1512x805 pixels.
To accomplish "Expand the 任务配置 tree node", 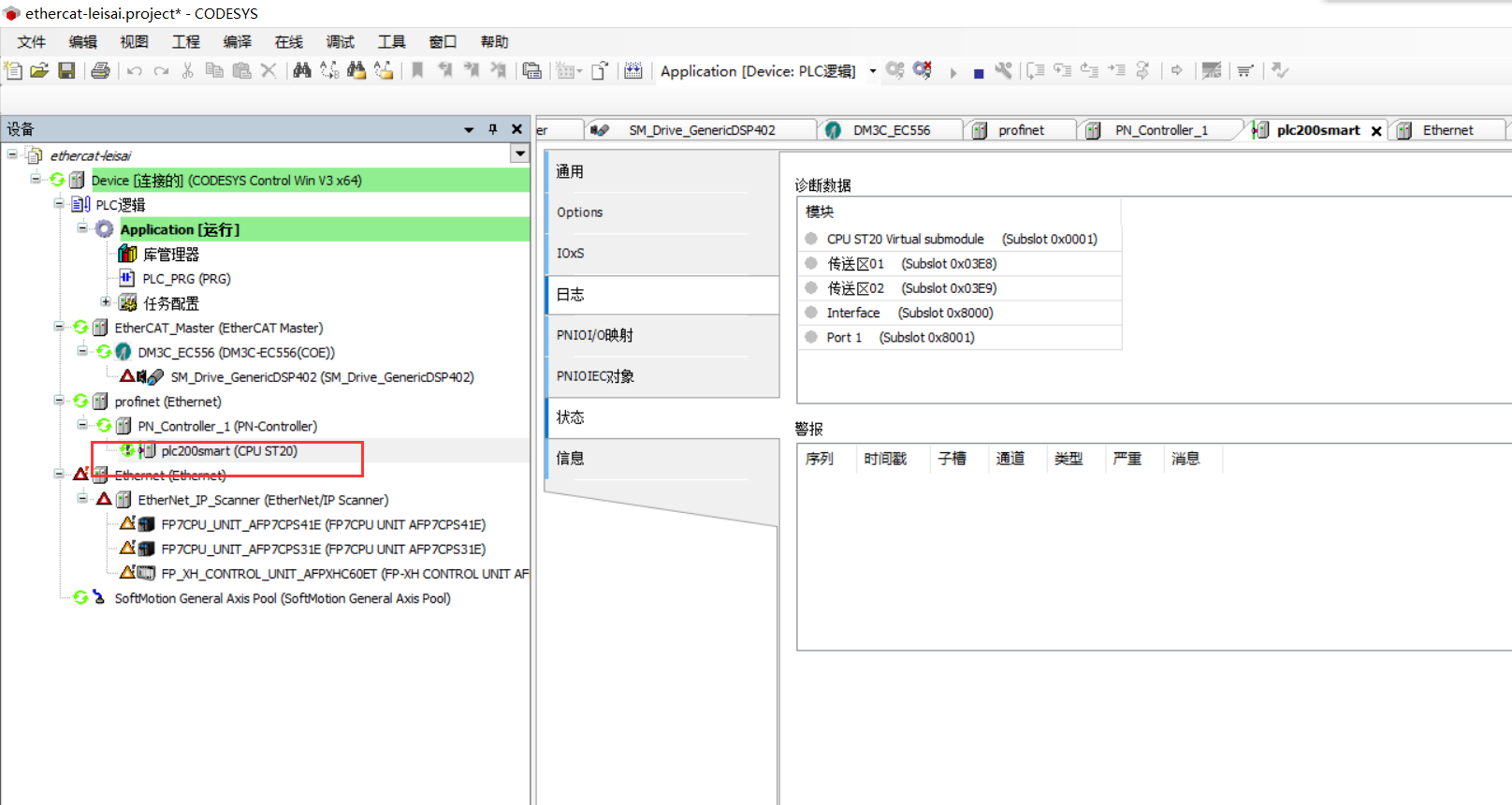I will 106,302.
